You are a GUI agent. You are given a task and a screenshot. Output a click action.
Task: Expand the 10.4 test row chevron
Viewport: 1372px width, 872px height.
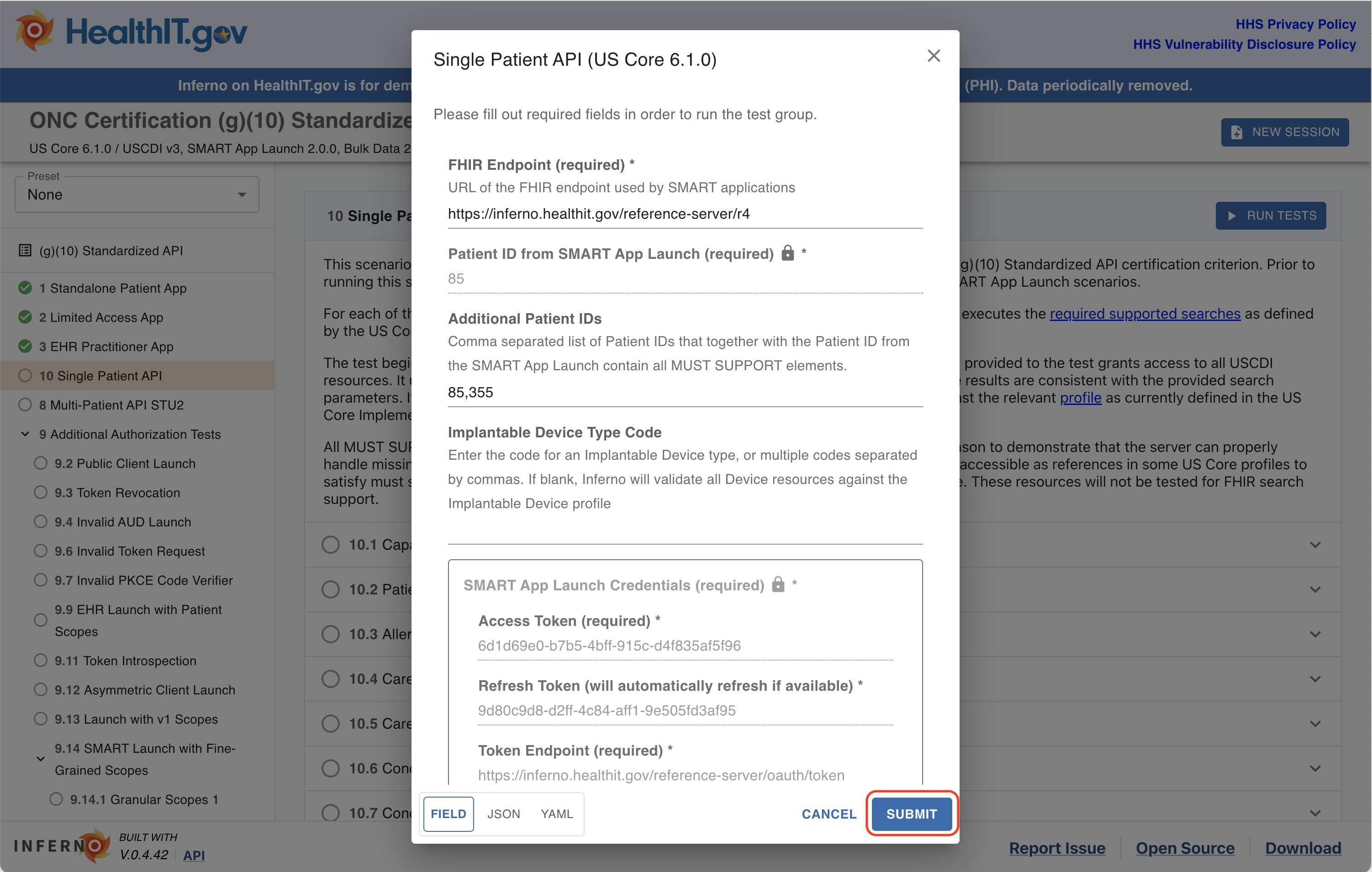(x=1315, y=679)
